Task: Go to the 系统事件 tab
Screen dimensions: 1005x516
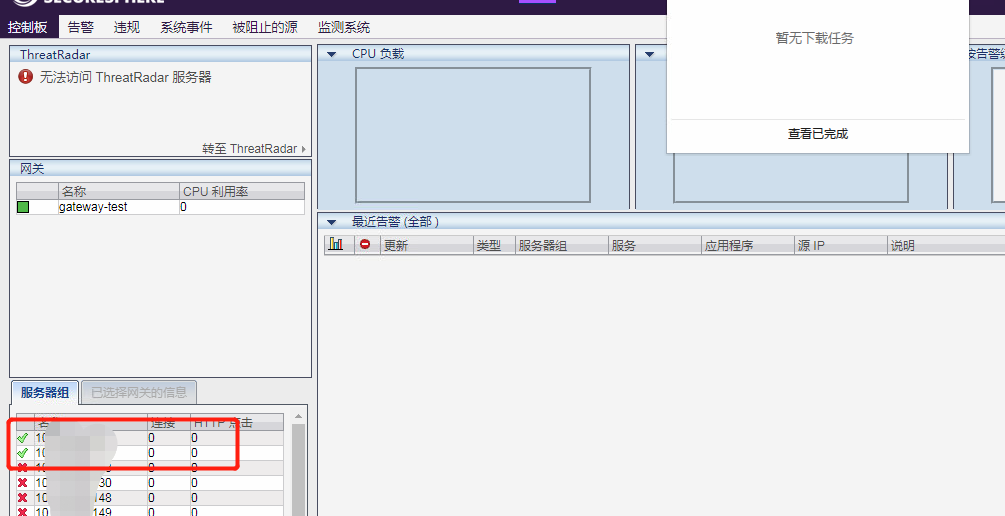Action: click(x=186, y=27)
